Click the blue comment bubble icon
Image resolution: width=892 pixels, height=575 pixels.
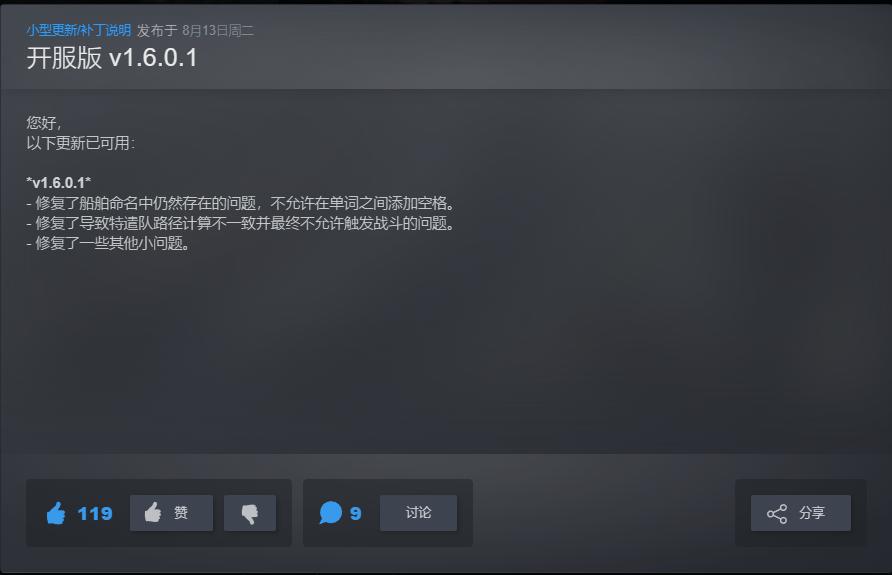(x=331, y=512)
